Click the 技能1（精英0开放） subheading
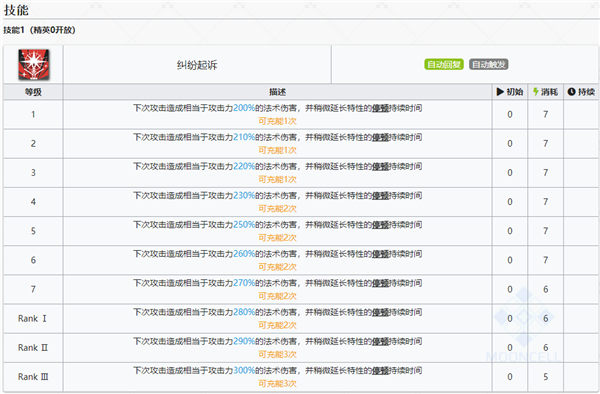 pos(39,30)
